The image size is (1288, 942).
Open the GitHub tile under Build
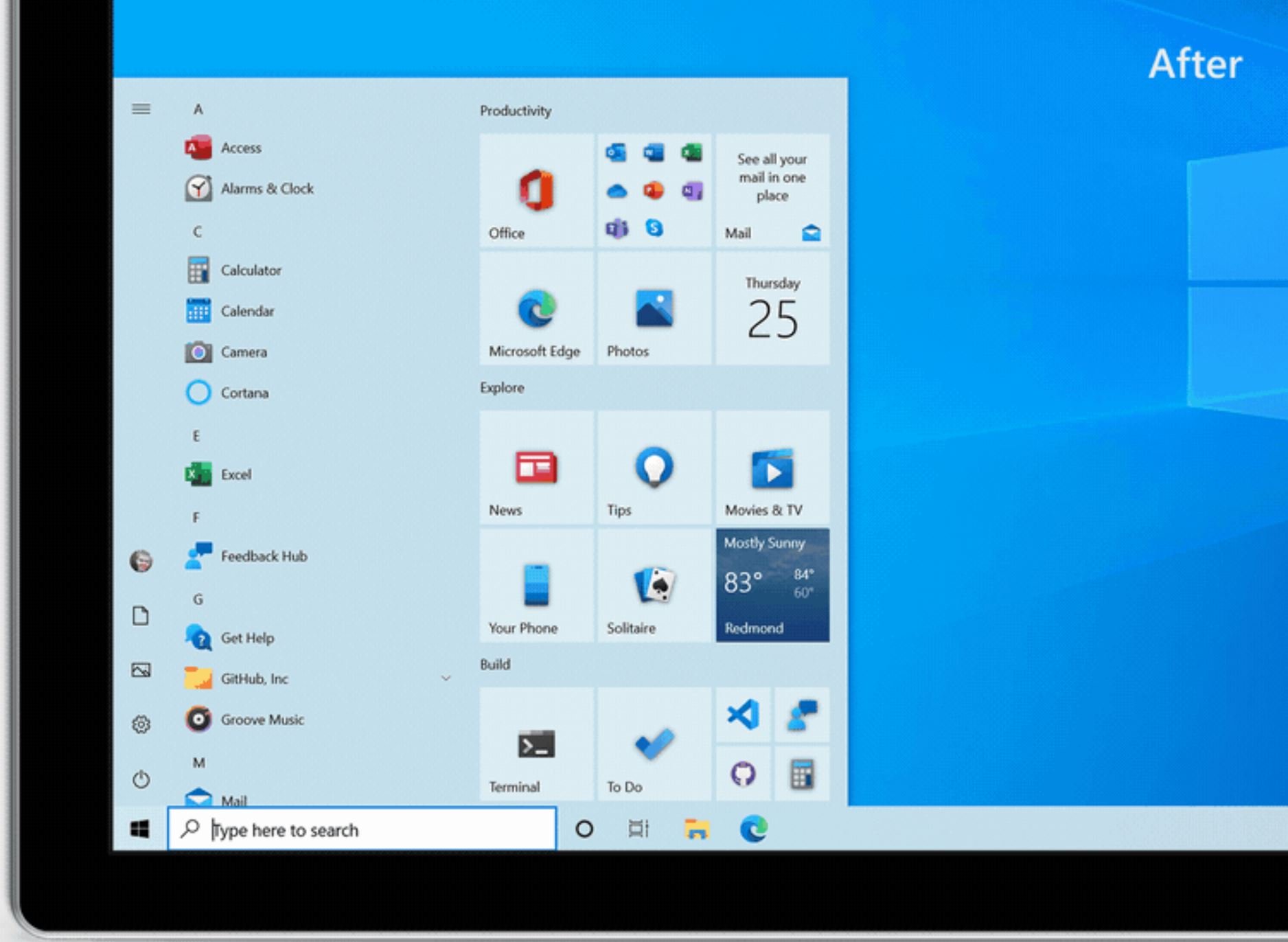coord(744,774)
